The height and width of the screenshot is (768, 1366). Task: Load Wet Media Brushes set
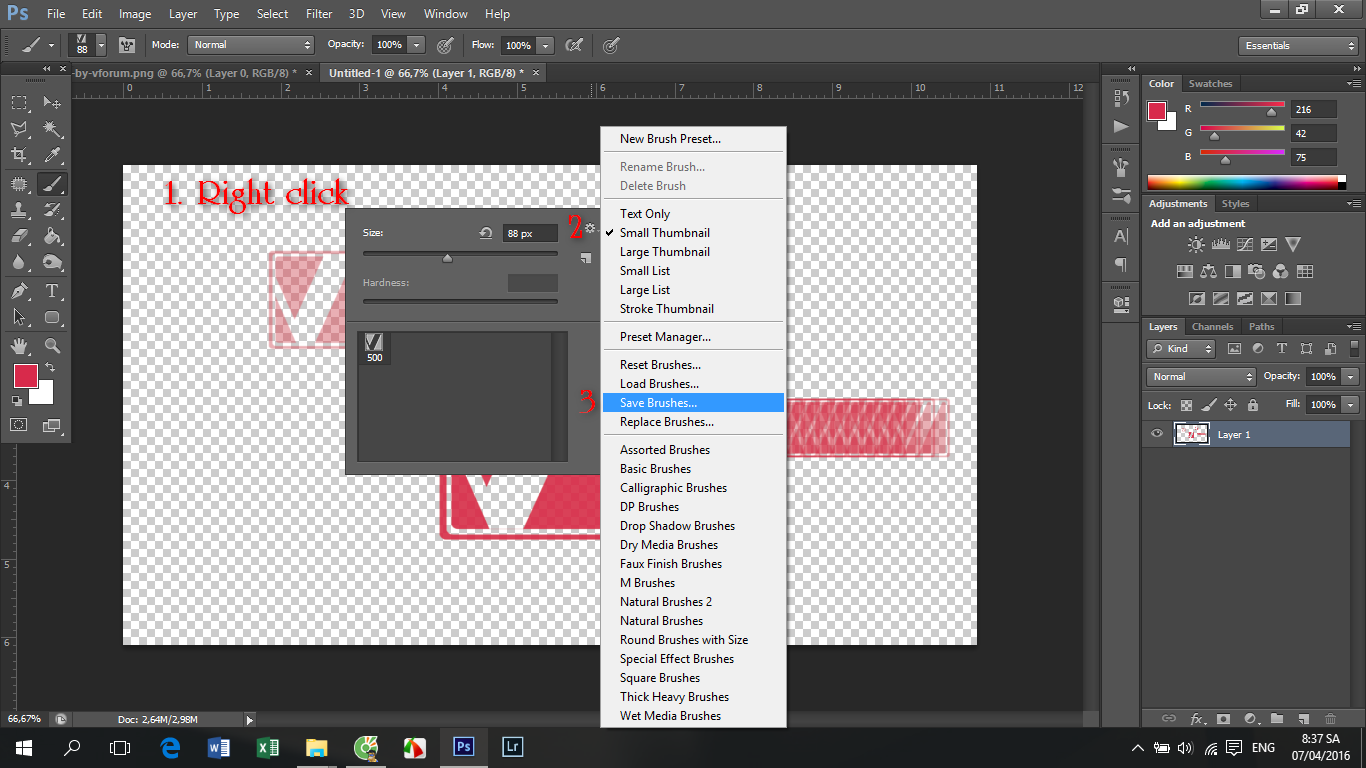click(x=693, y=715)
